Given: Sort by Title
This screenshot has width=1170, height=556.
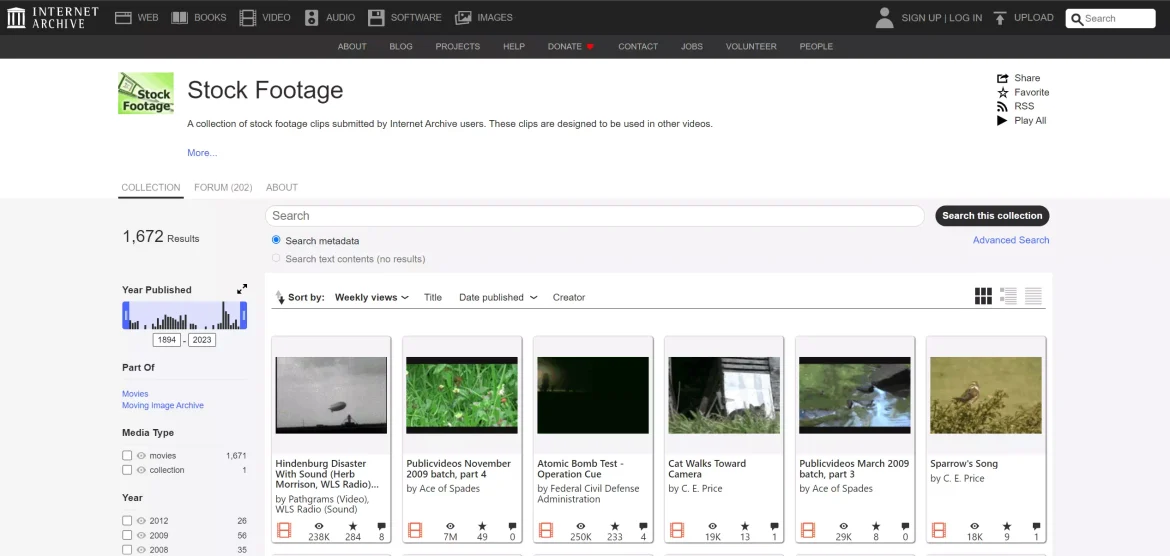Looking at the screenshot, I should [x=433, y=297].
